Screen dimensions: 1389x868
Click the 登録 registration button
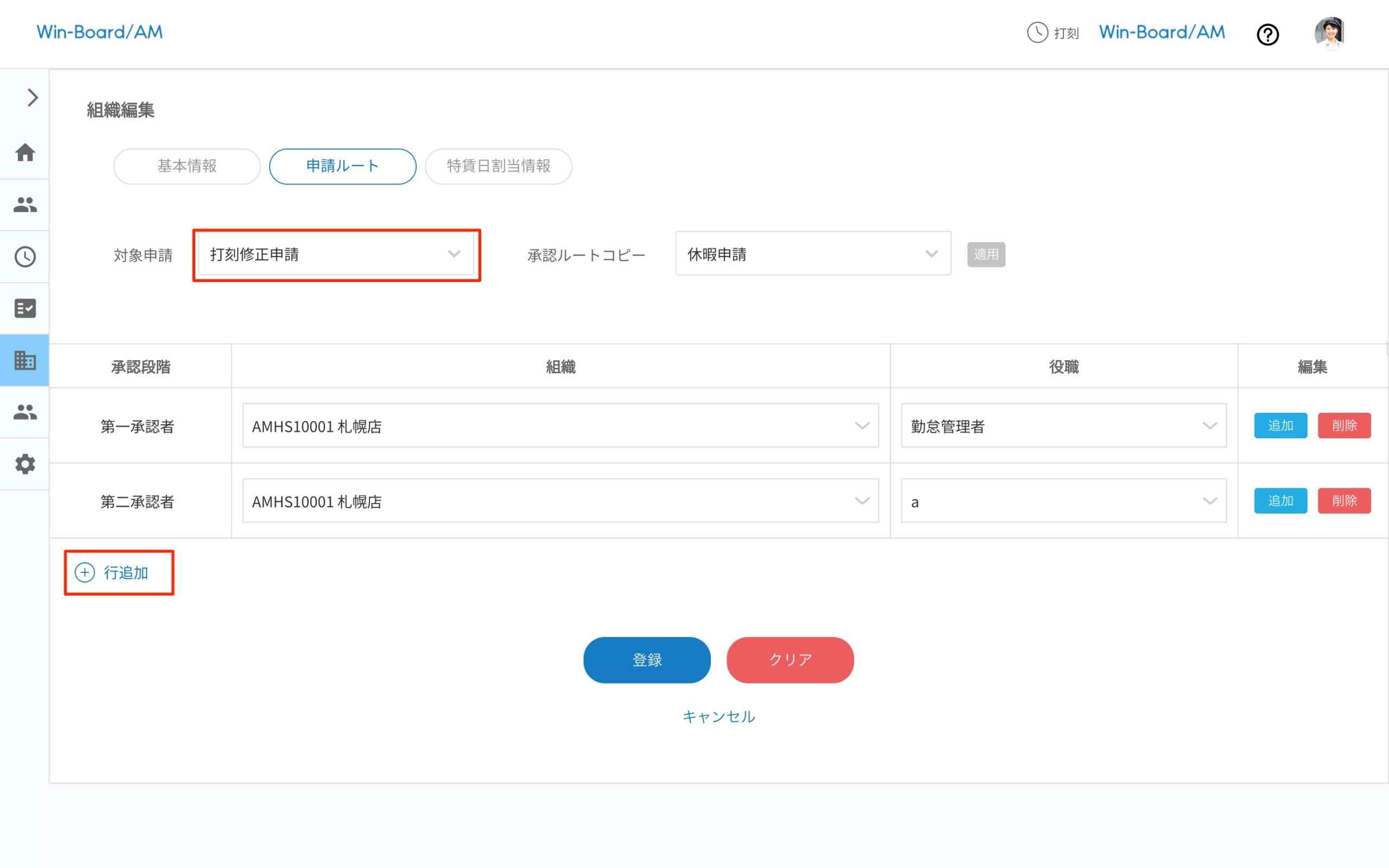tap(647, 660)
